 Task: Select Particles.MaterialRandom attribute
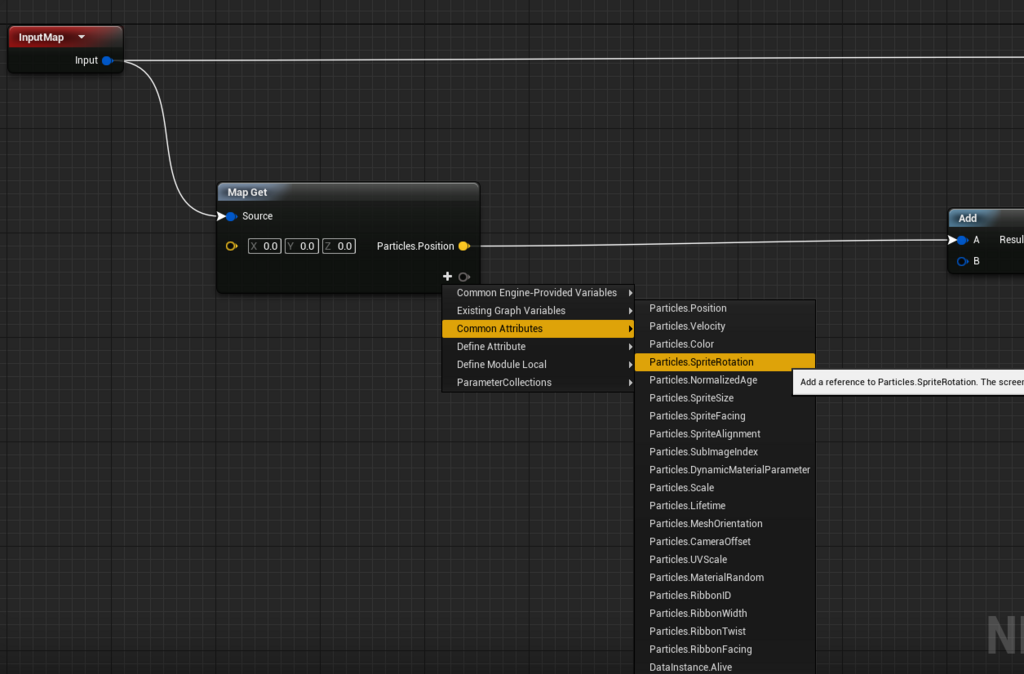coord(725,577)
